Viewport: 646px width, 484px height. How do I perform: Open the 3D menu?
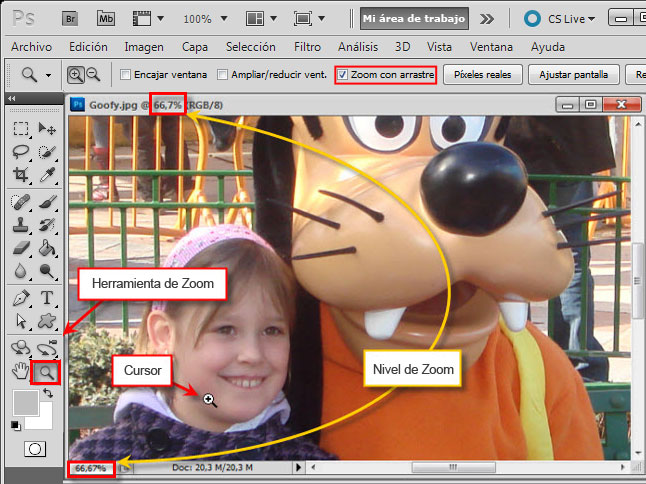pos(402,47)
